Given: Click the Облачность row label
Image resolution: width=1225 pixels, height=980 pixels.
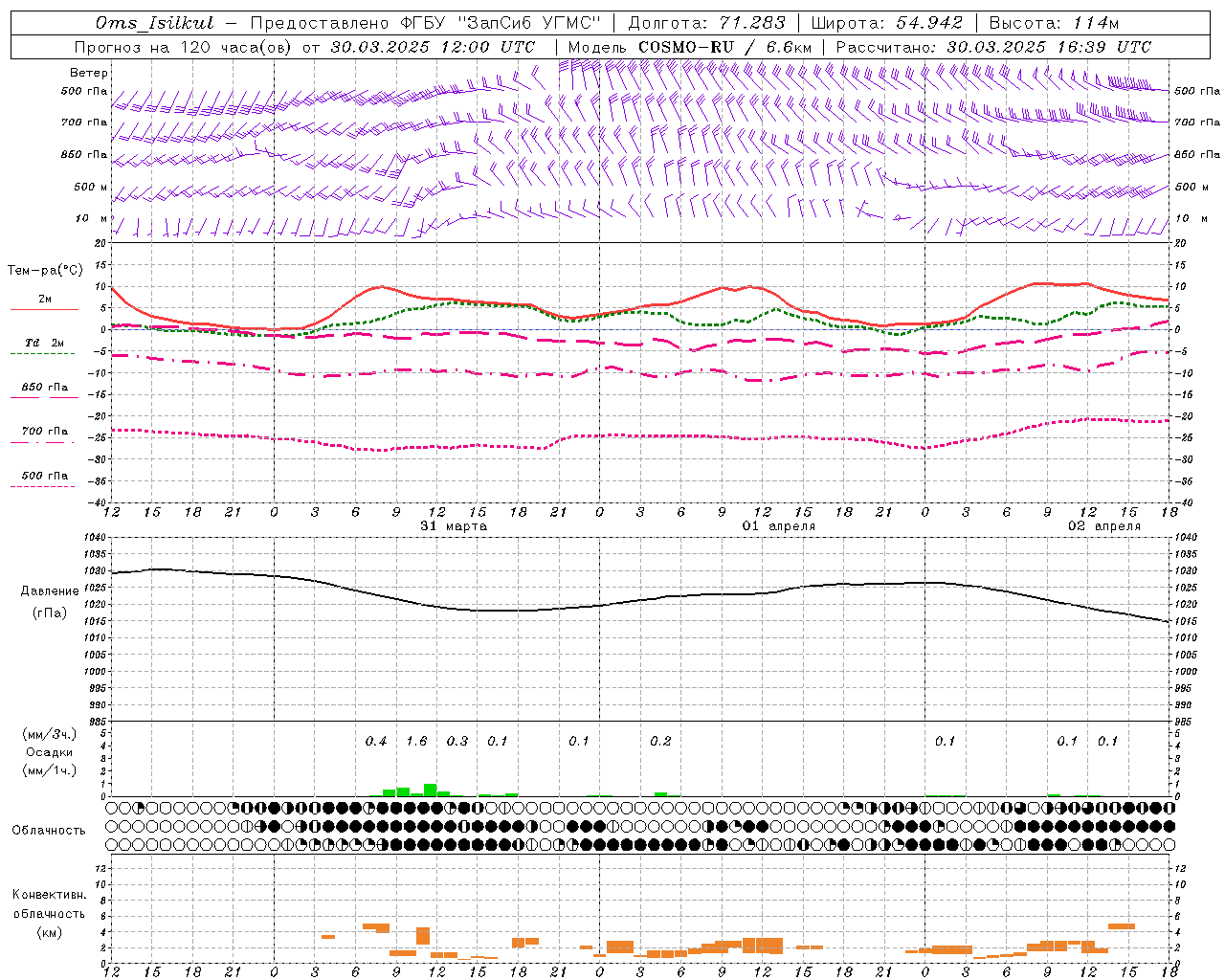Looking at the screenshot, I should (49, 831).
